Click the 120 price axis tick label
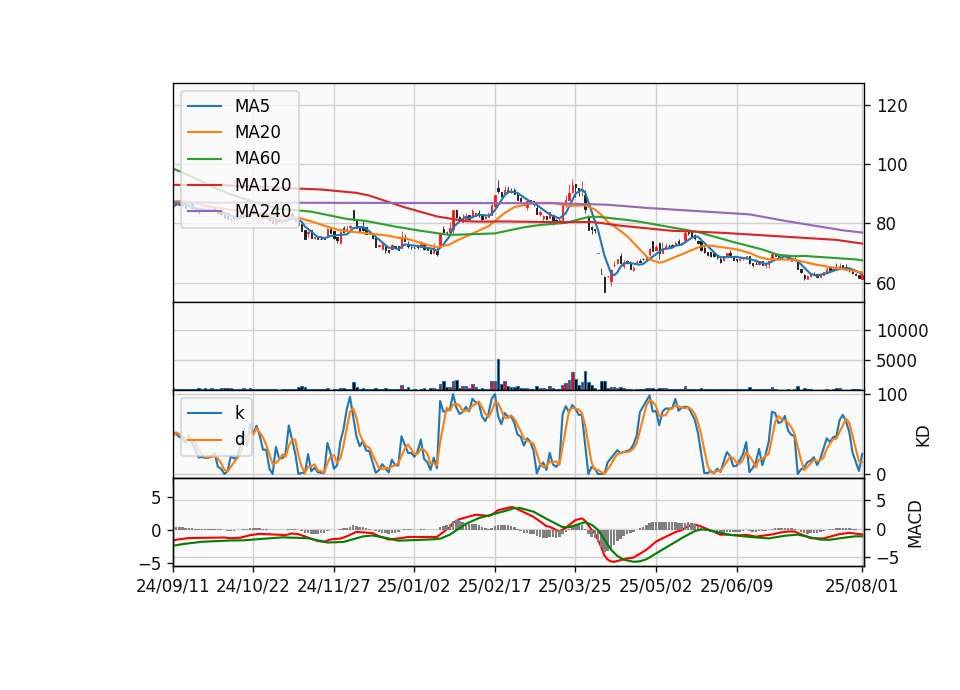960x690 pixels. pos(892,106)
